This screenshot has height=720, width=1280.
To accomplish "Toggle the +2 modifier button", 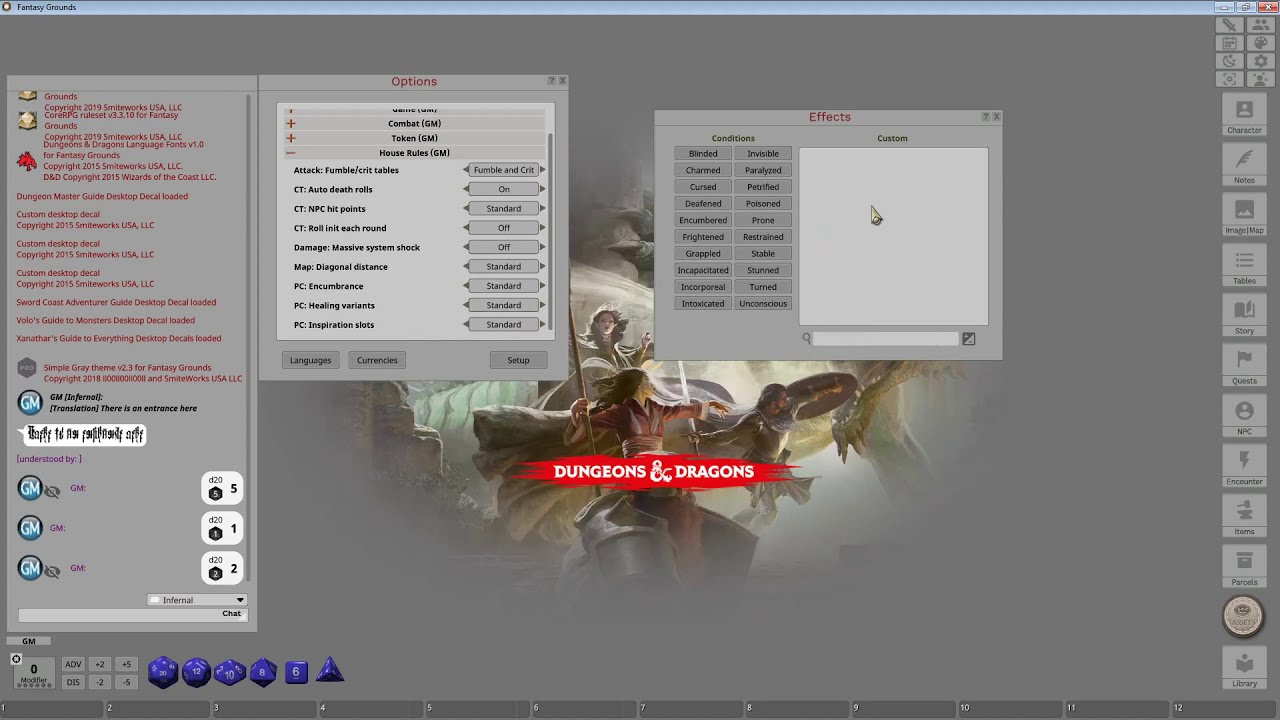I will pos(99,664).
